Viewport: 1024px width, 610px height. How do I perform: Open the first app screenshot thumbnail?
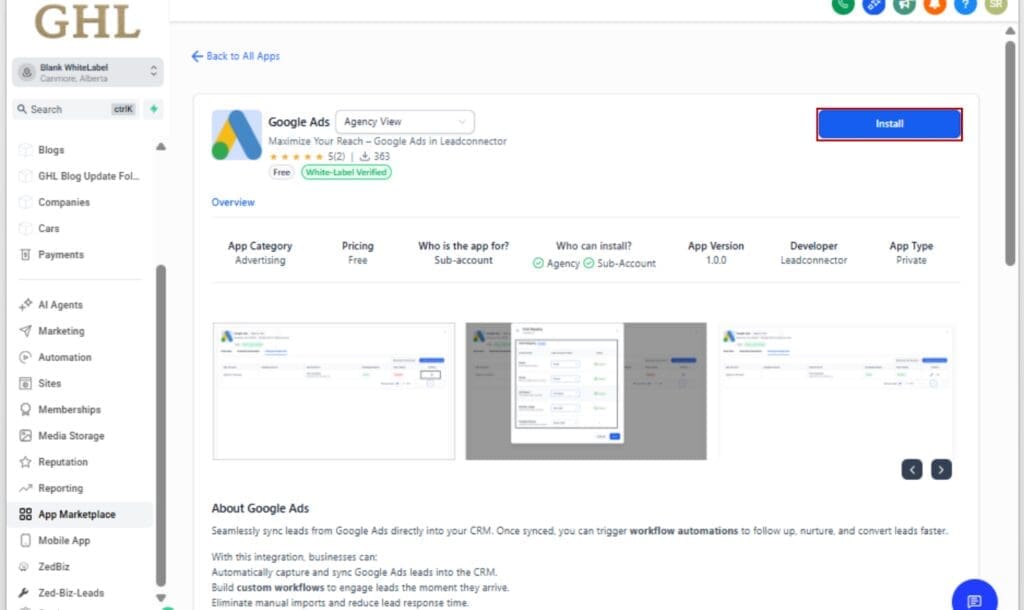pos(334,391)
